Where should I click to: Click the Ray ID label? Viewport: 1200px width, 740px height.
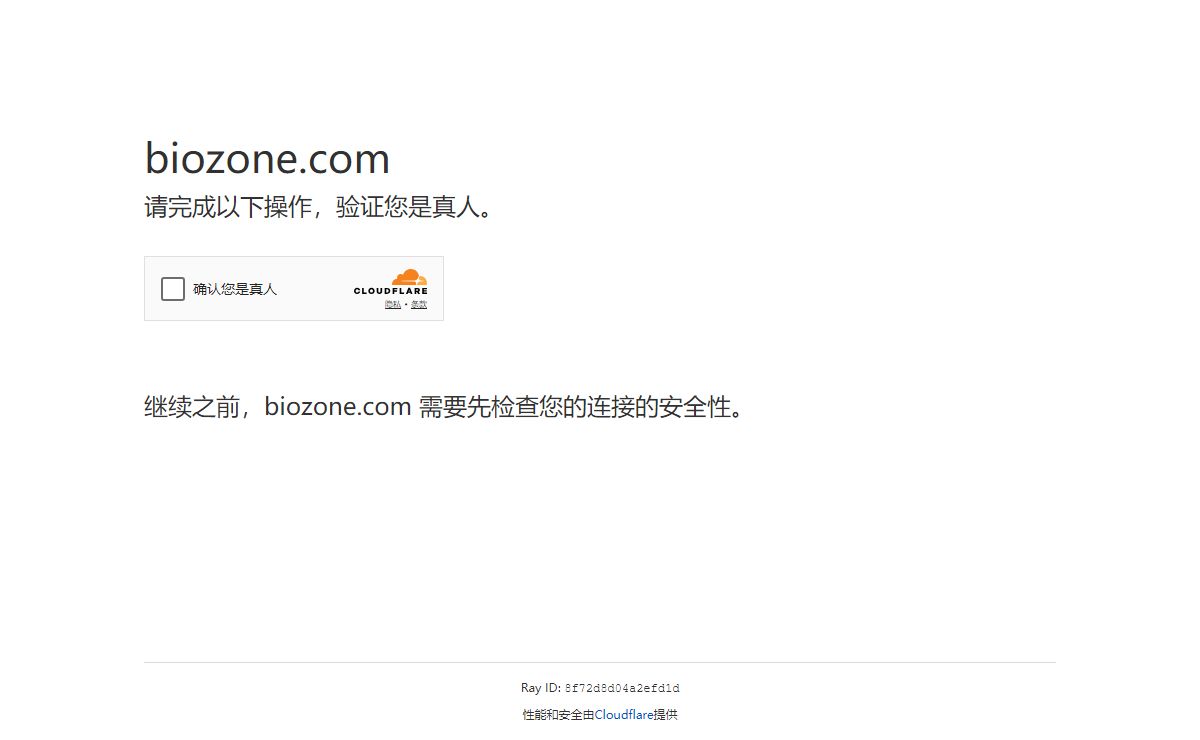(x=541, y=688)
